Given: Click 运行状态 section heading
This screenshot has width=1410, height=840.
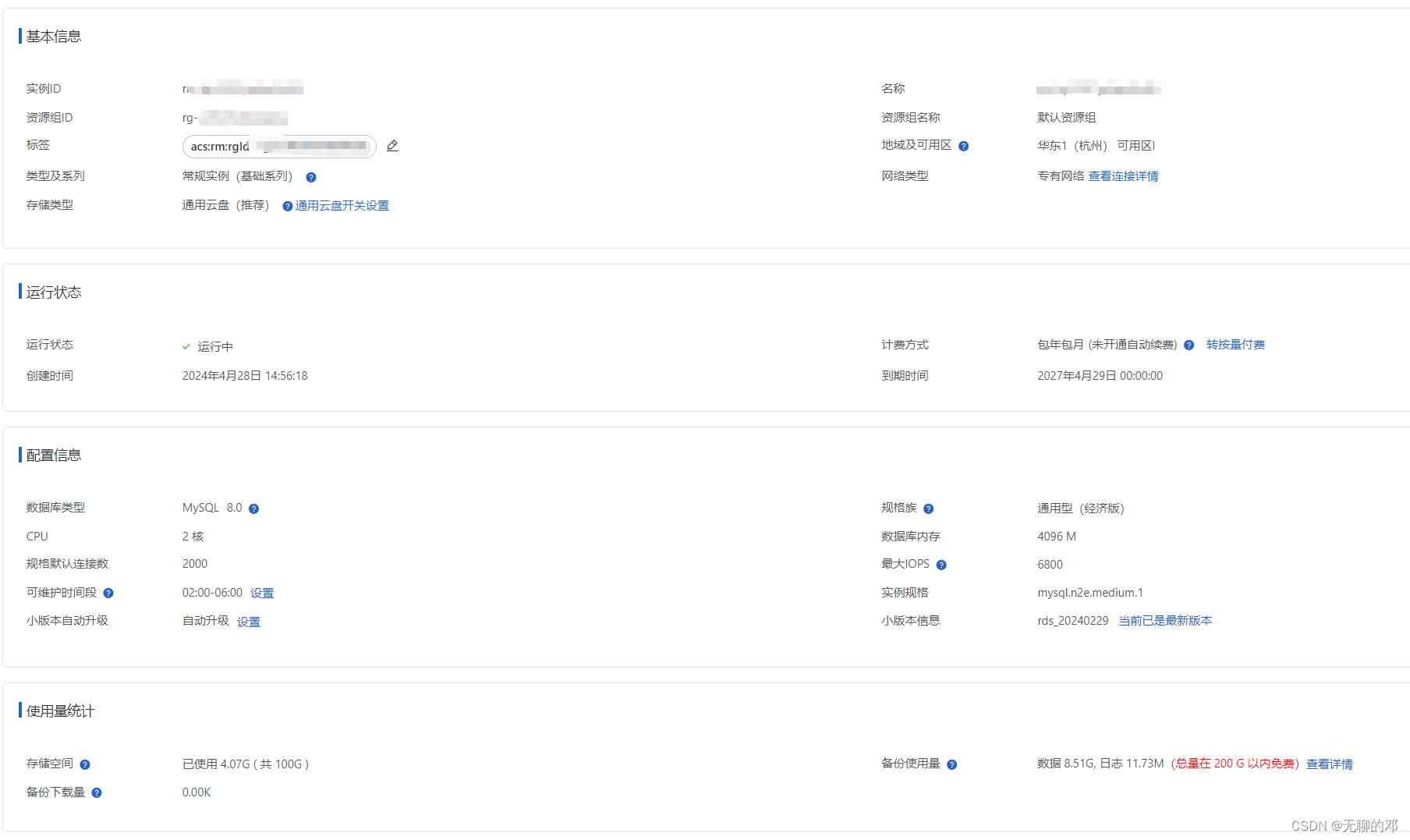Looking at the screenshot, I should (54, 292).
